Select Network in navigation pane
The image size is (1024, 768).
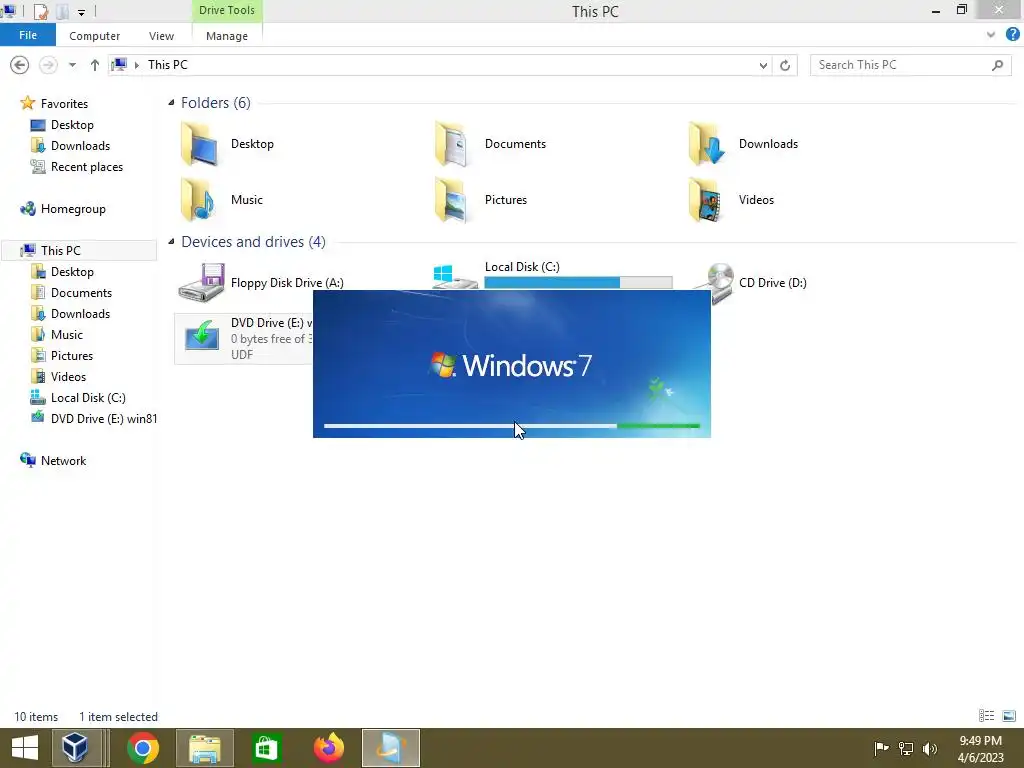point(63,460)
